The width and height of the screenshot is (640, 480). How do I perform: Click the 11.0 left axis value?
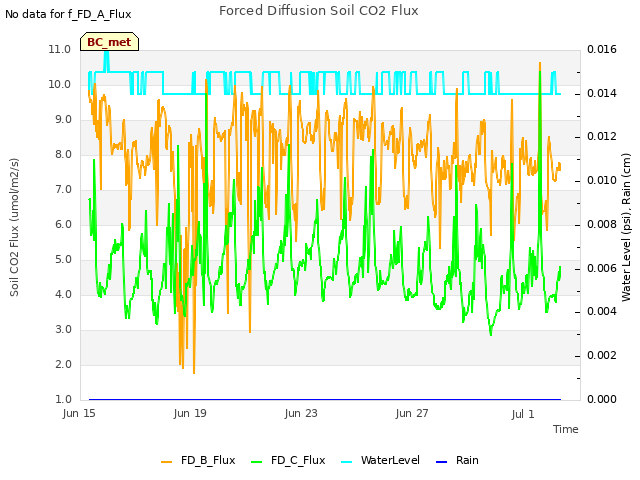pos(60,49)
